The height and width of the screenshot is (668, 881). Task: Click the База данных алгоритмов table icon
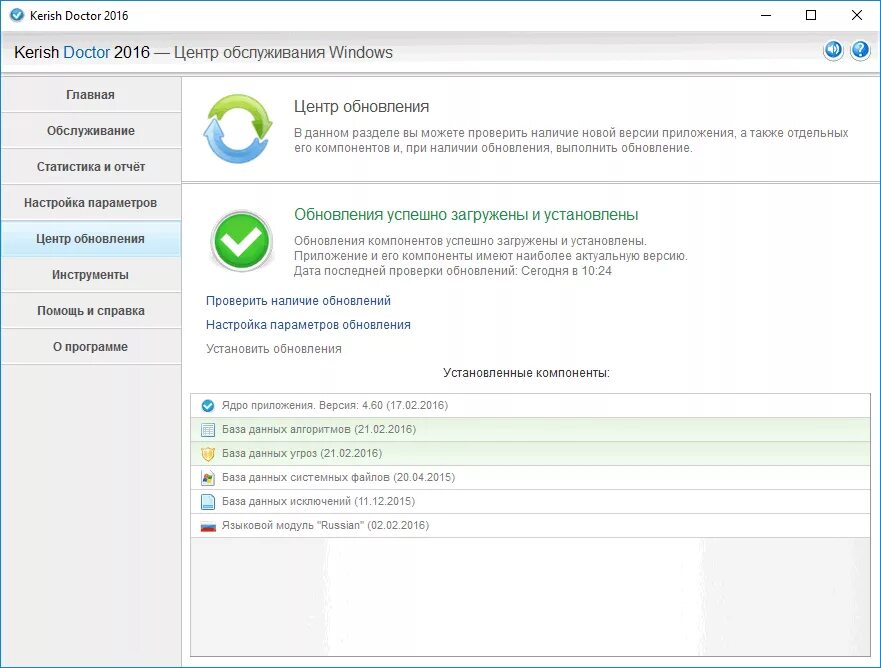click(x=208, y=430)
